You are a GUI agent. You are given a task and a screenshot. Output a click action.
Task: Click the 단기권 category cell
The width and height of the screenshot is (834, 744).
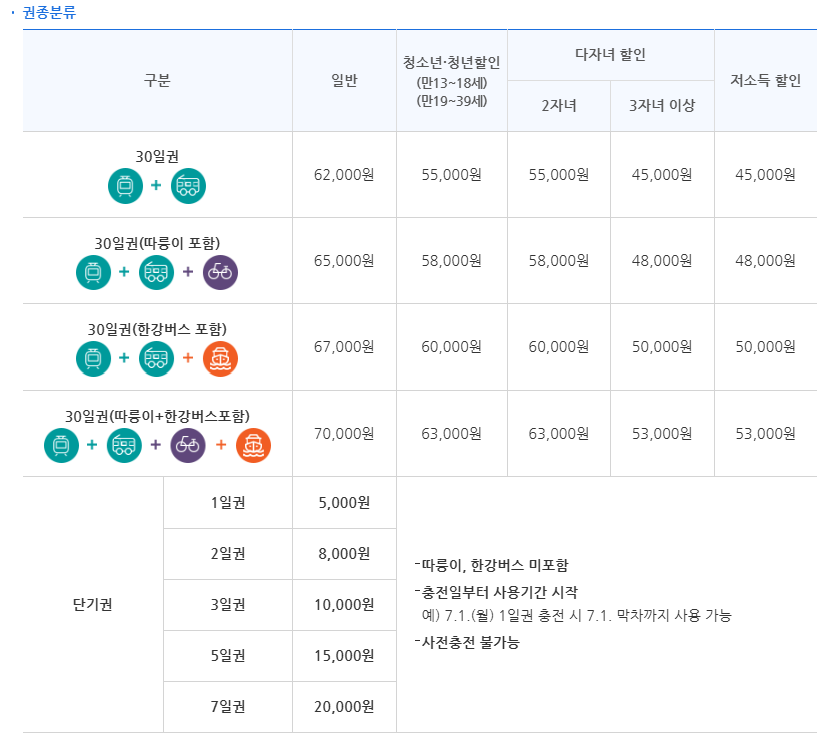(93, 605)
